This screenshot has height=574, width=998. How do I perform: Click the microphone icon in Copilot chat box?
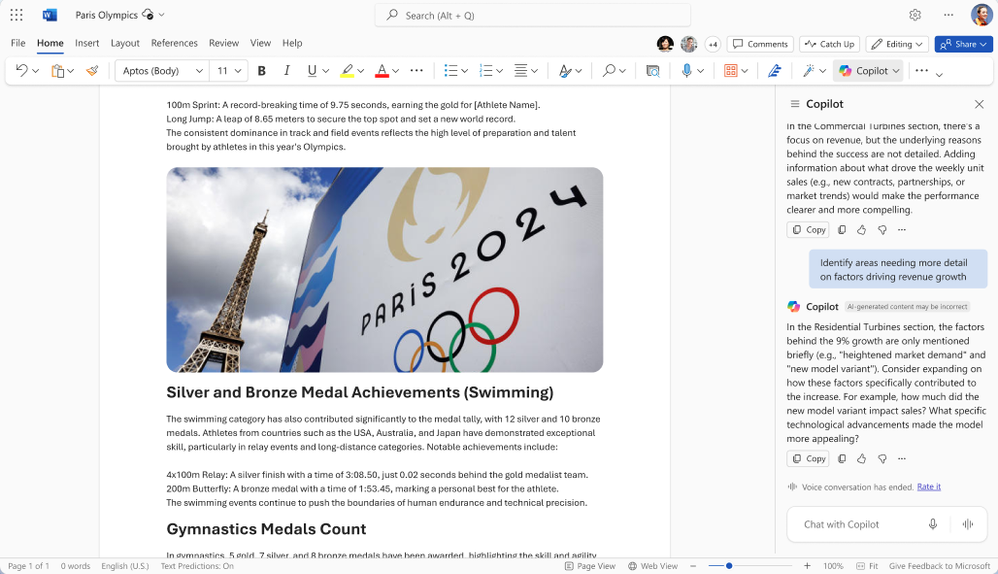932,524
